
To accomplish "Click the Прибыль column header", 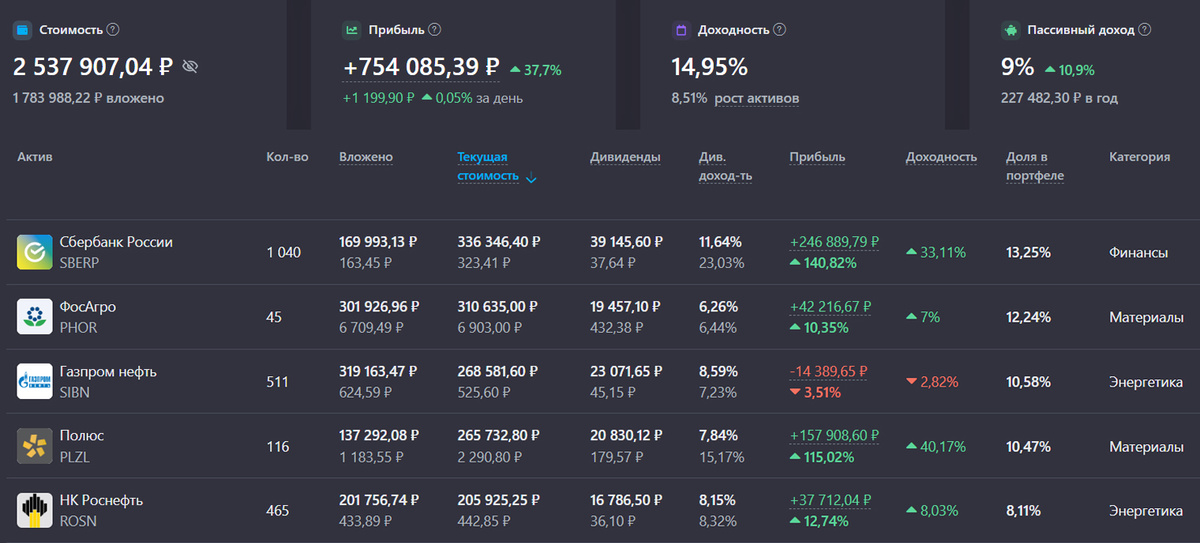I will (817, 157).
